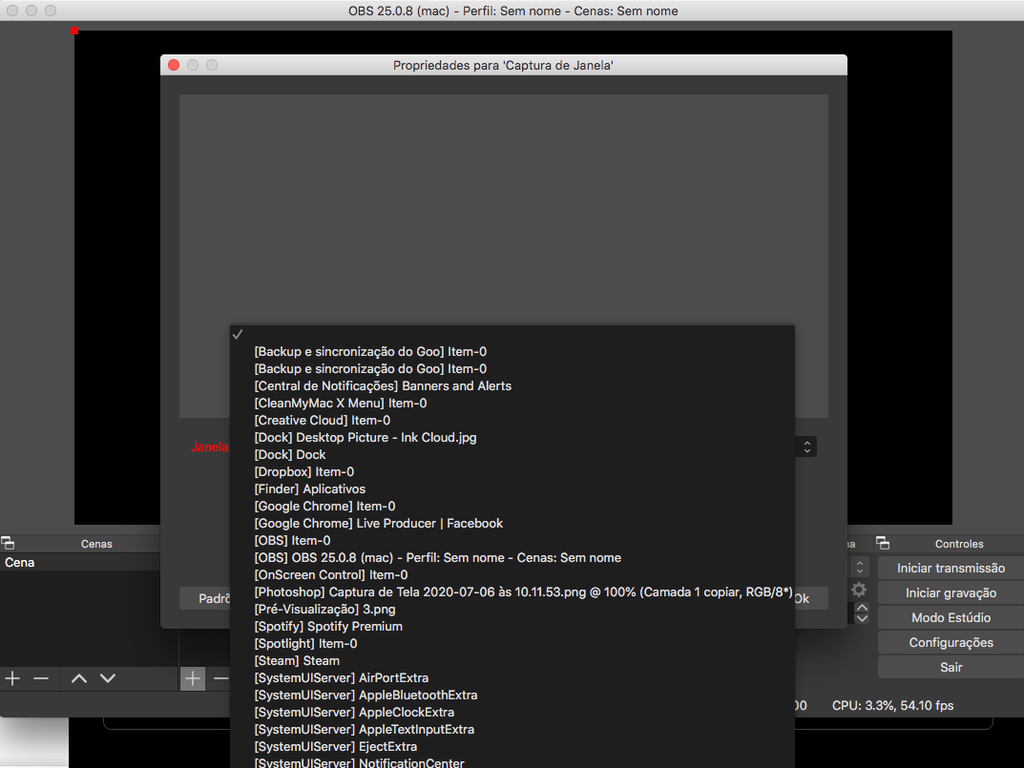Choose first Backup e sincronização do Goo Item-0

pyautogui.click(x=512, y=351)
